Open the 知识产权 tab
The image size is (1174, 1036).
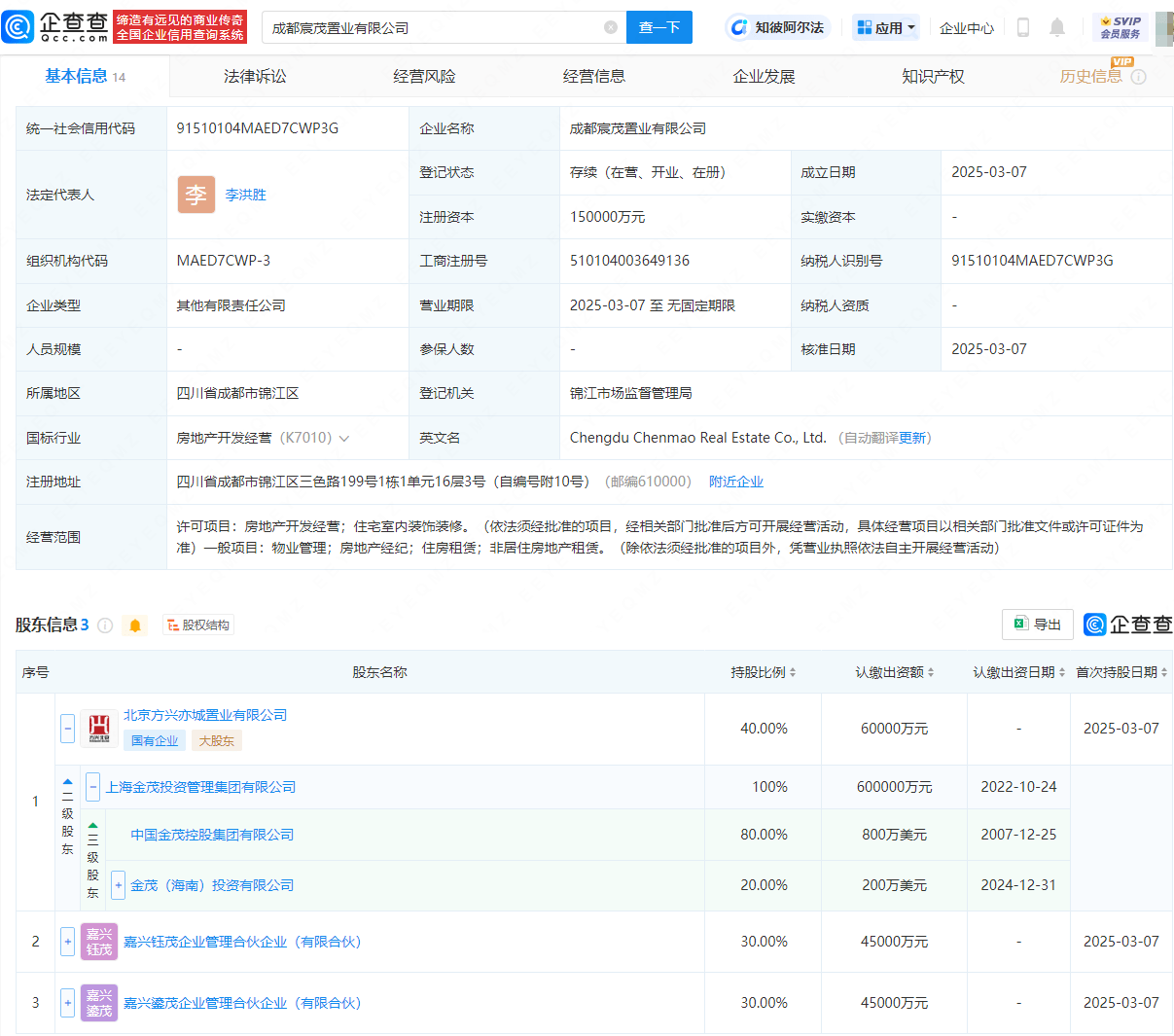933,77
